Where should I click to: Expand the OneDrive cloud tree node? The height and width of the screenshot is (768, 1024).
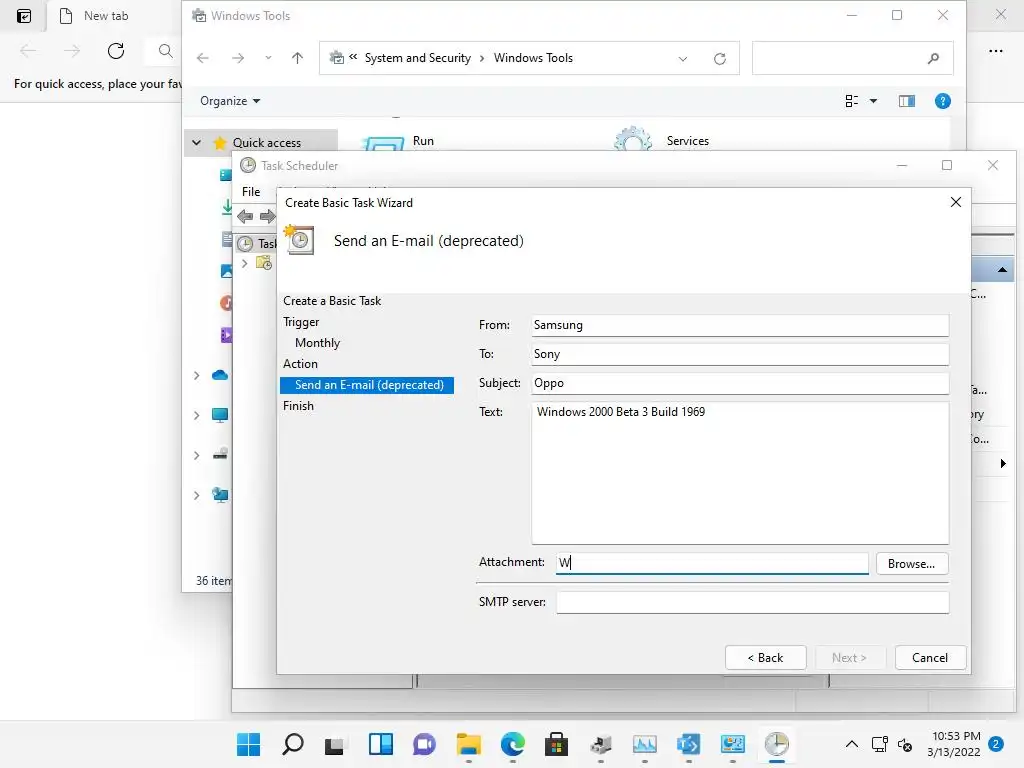coord(197,376)
